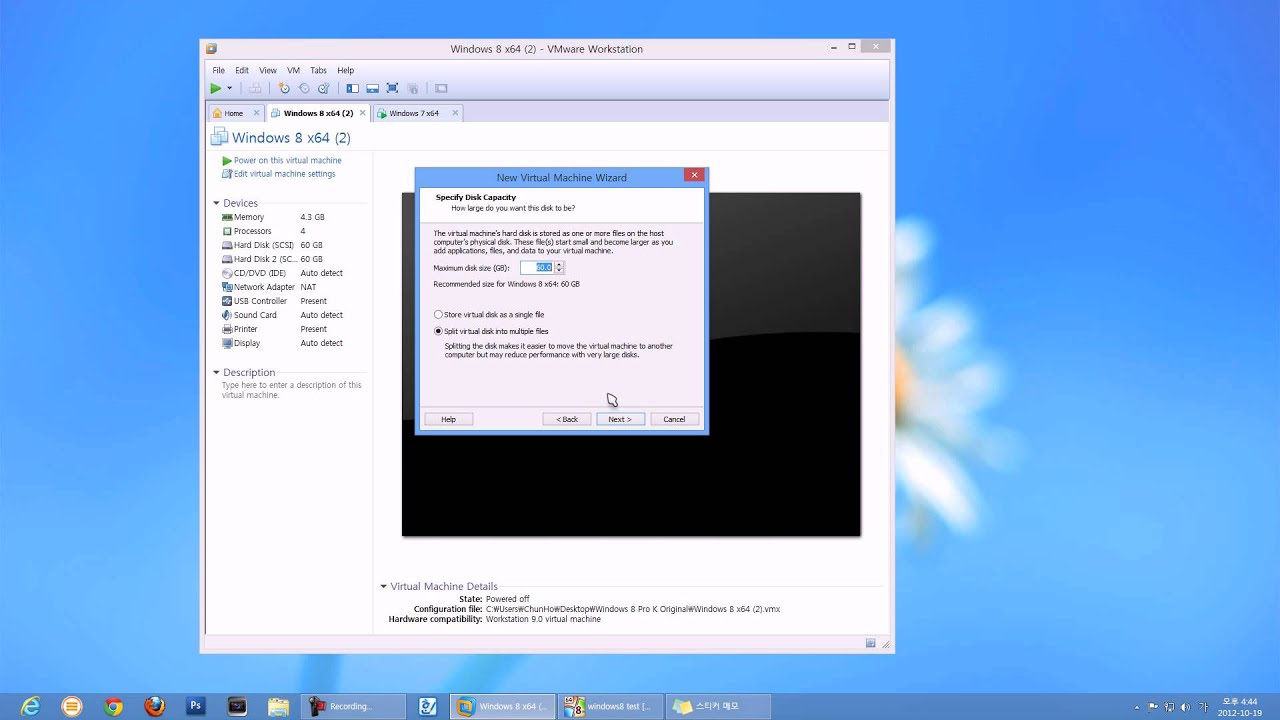
Task: Click the take snapshot toolbar icon
Action: pyautogui.click(x=284, y=88)
